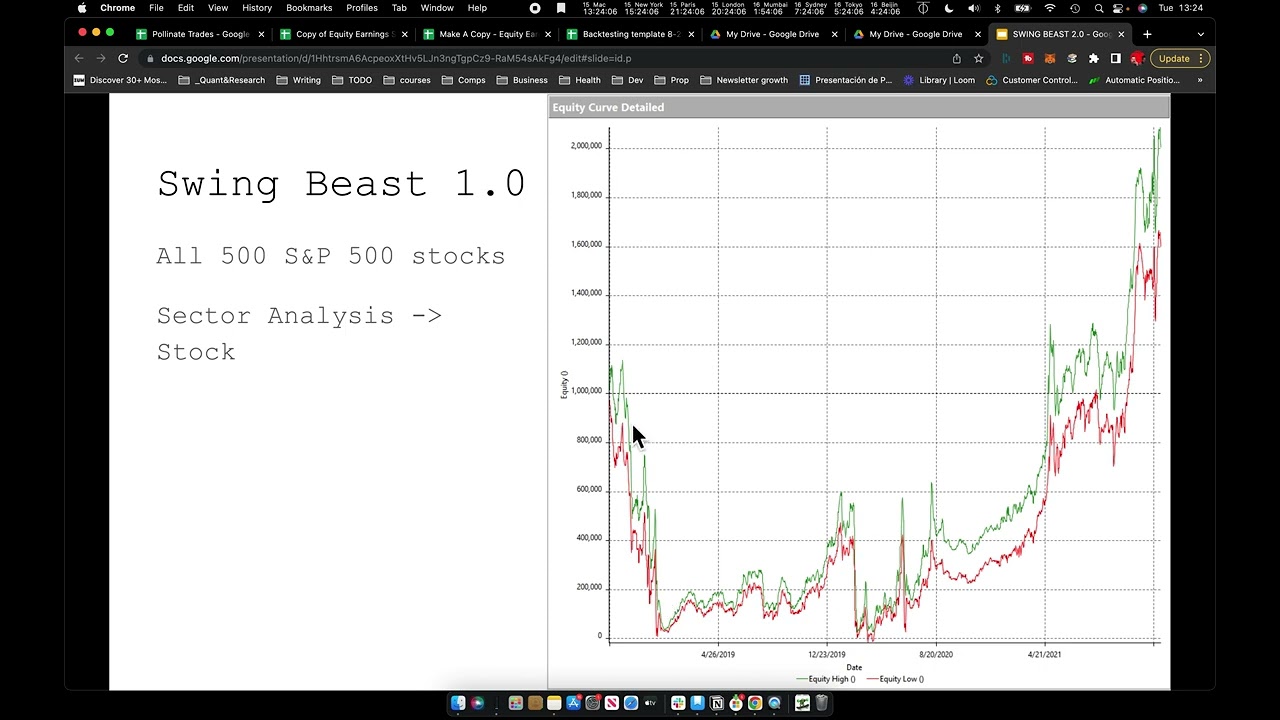Open Notion from the Dock
The image size is (1280, 720).
pyautogui.click(x=716, y=703)
